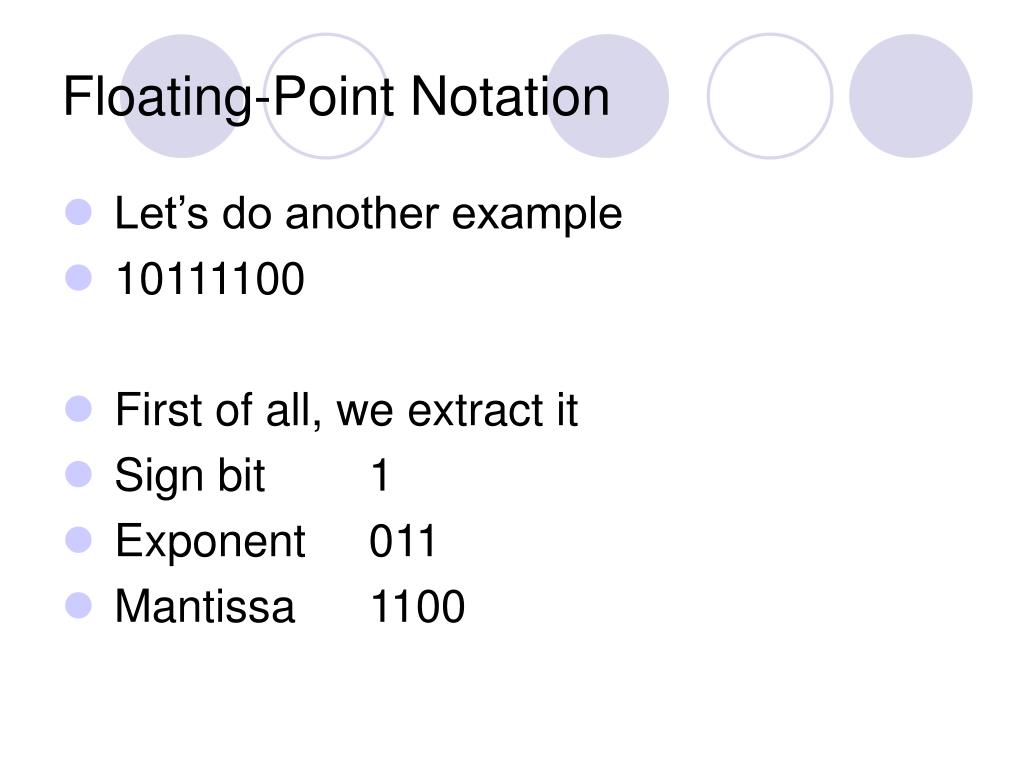Click the rightmost filled purple circle
This screenshot has height=768, width=1024.
[x=910, y=96]
